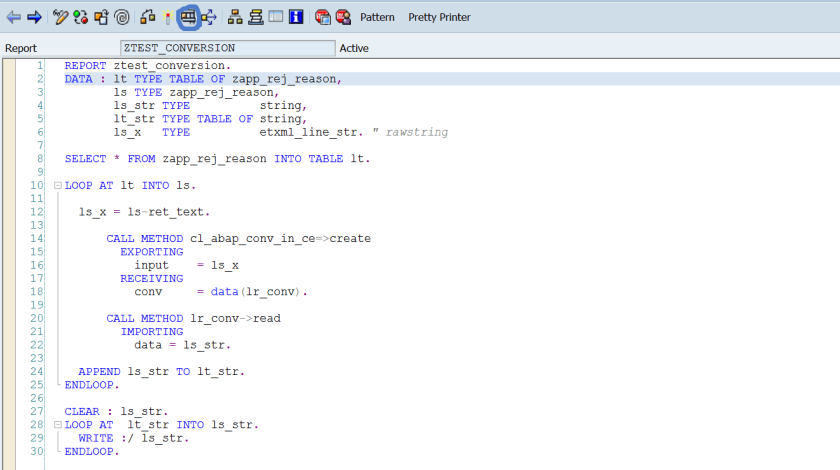The width and height of the screenshot is (840, 470).
Task: Run the Pretty Printer button
Action: pyautogui.click(x=439, y=17)
